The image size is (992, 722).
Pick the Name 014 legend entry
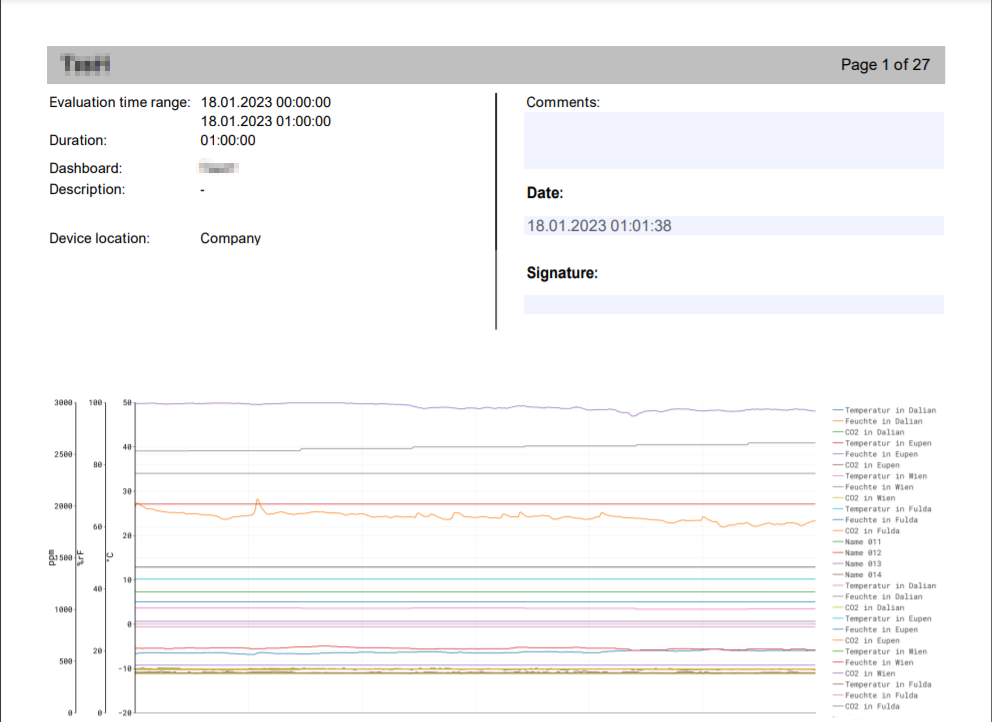click(x=862, y=575)
